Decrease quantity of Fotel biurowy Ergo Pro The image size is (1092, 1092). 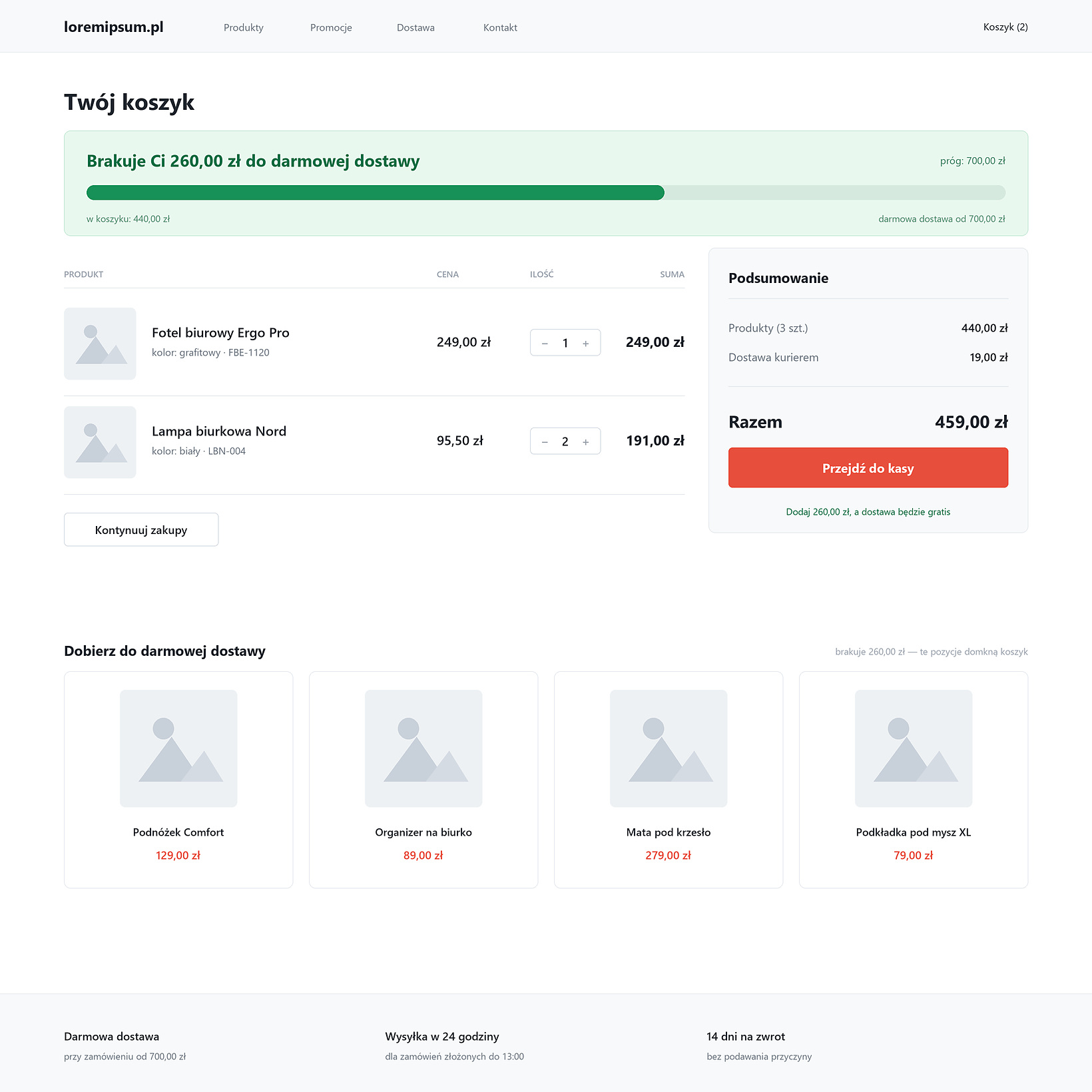(x=545, y=343)
